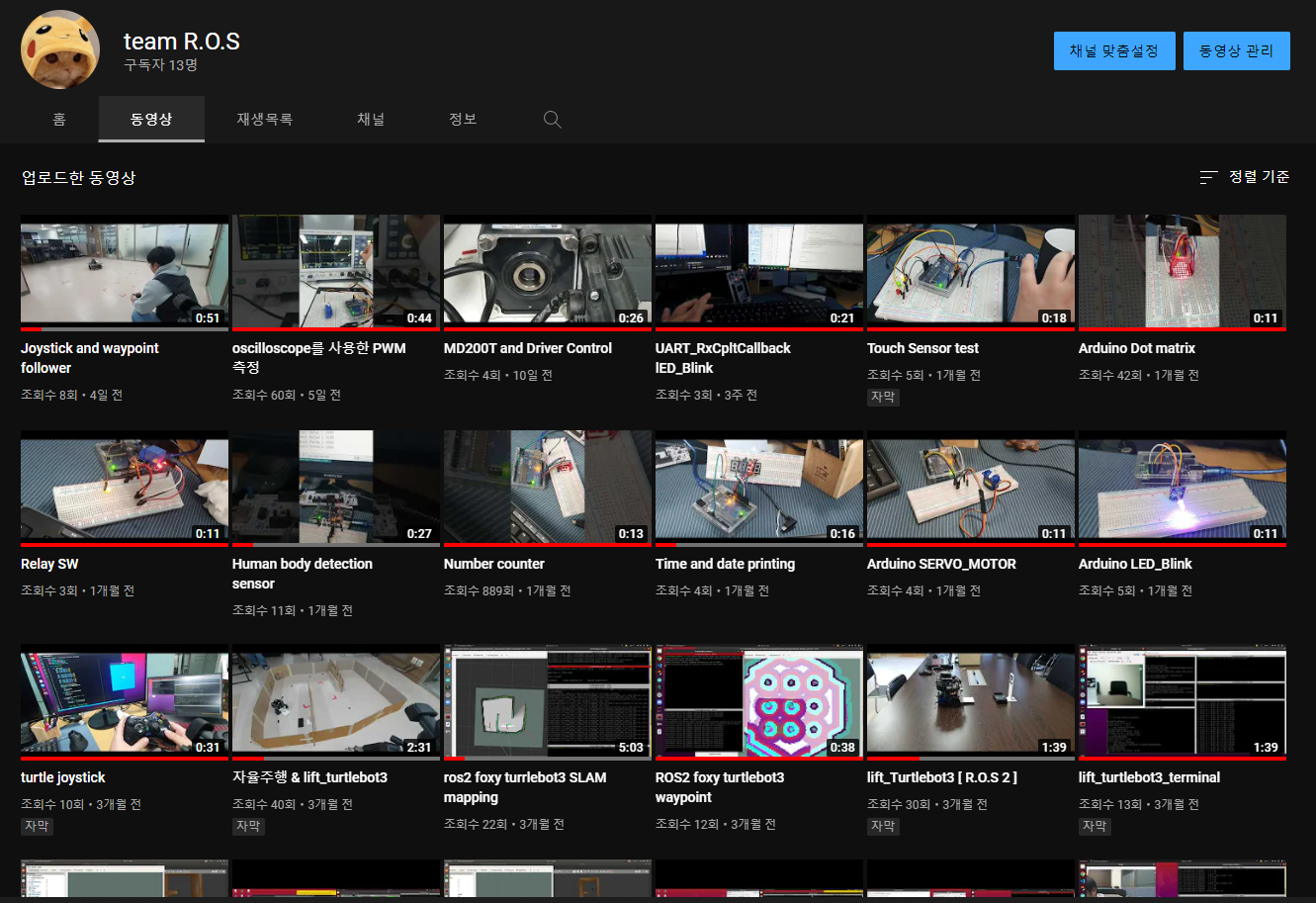Viewport: 1316px width, 903px height.
Task: Click the lift_turtlebot3_terminal video title
Action: (x=1149, y=777)
